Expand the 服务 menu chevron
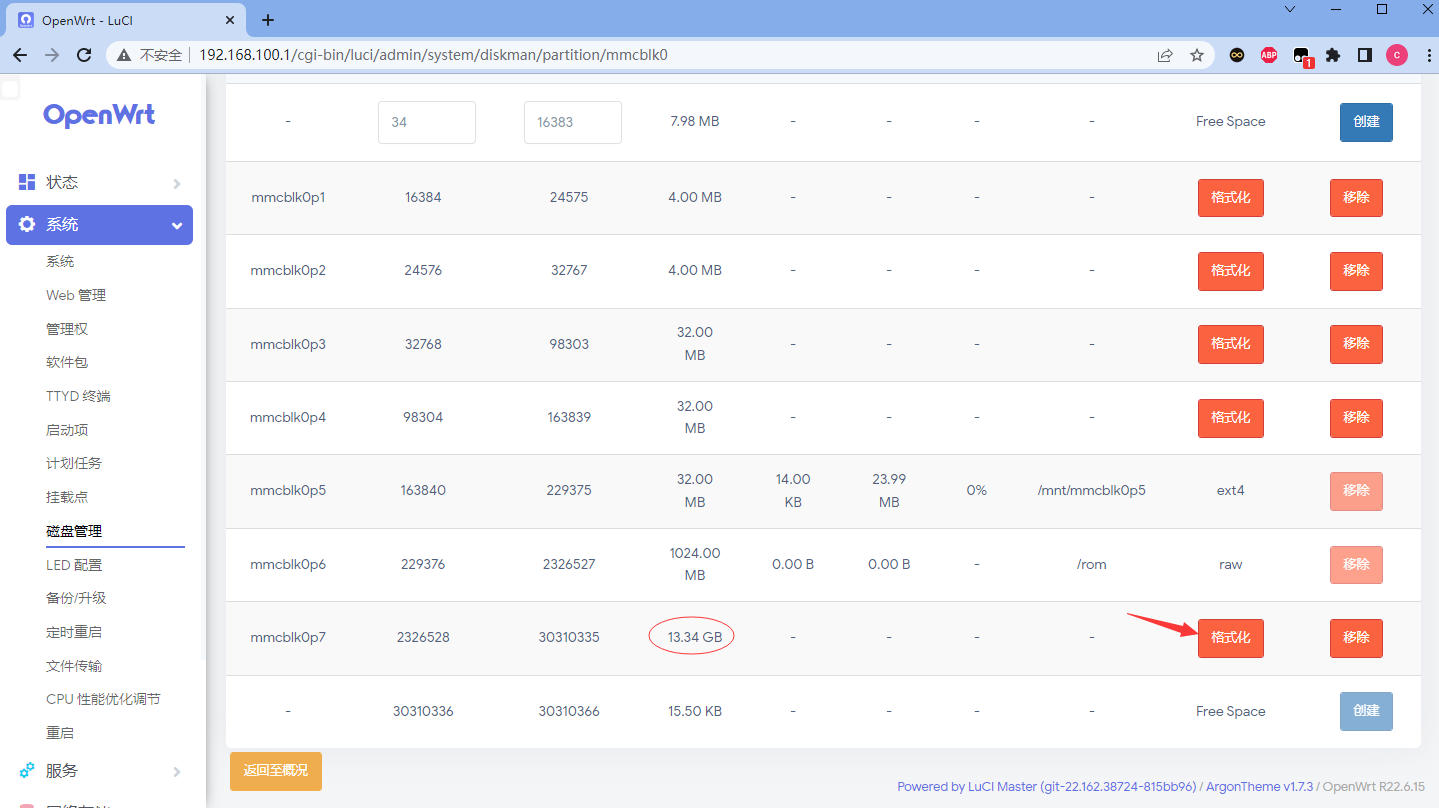The image size is (1439, 808). tap(177, 771)
